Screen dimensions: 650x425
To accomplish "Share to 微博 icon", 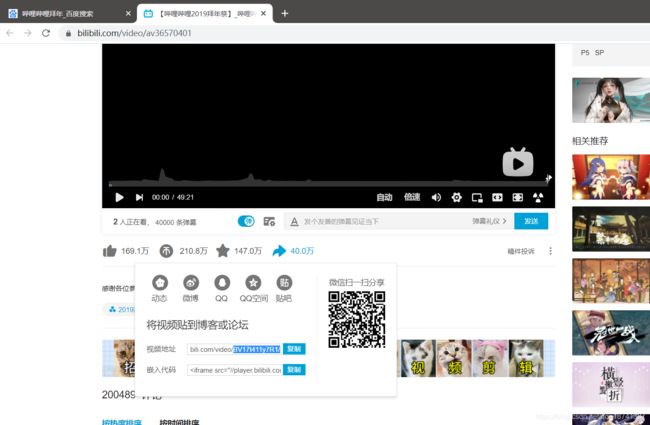I will (x=191, y=283).
